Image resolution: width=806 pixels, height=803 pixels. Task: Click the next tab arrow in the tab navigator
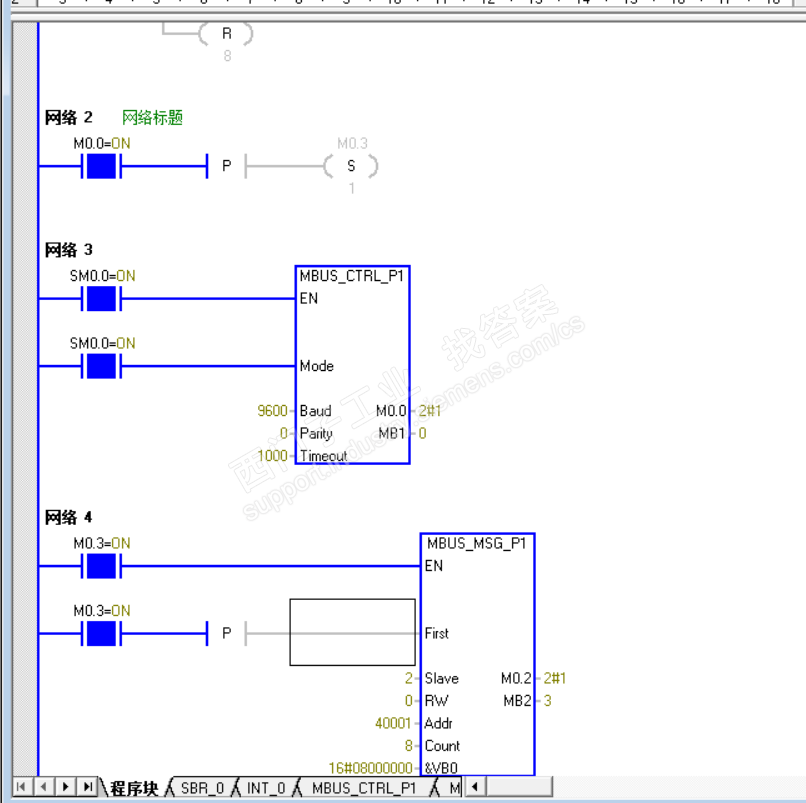pyautogui.click(x=65, y=787)
